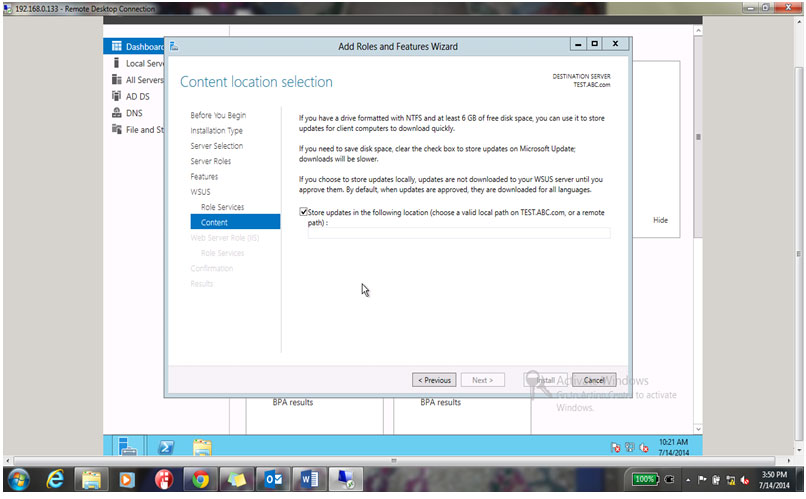Viewport: 806px width, 499px height.
Task: Open File and Storage Services icon
Action: point(117,130)
